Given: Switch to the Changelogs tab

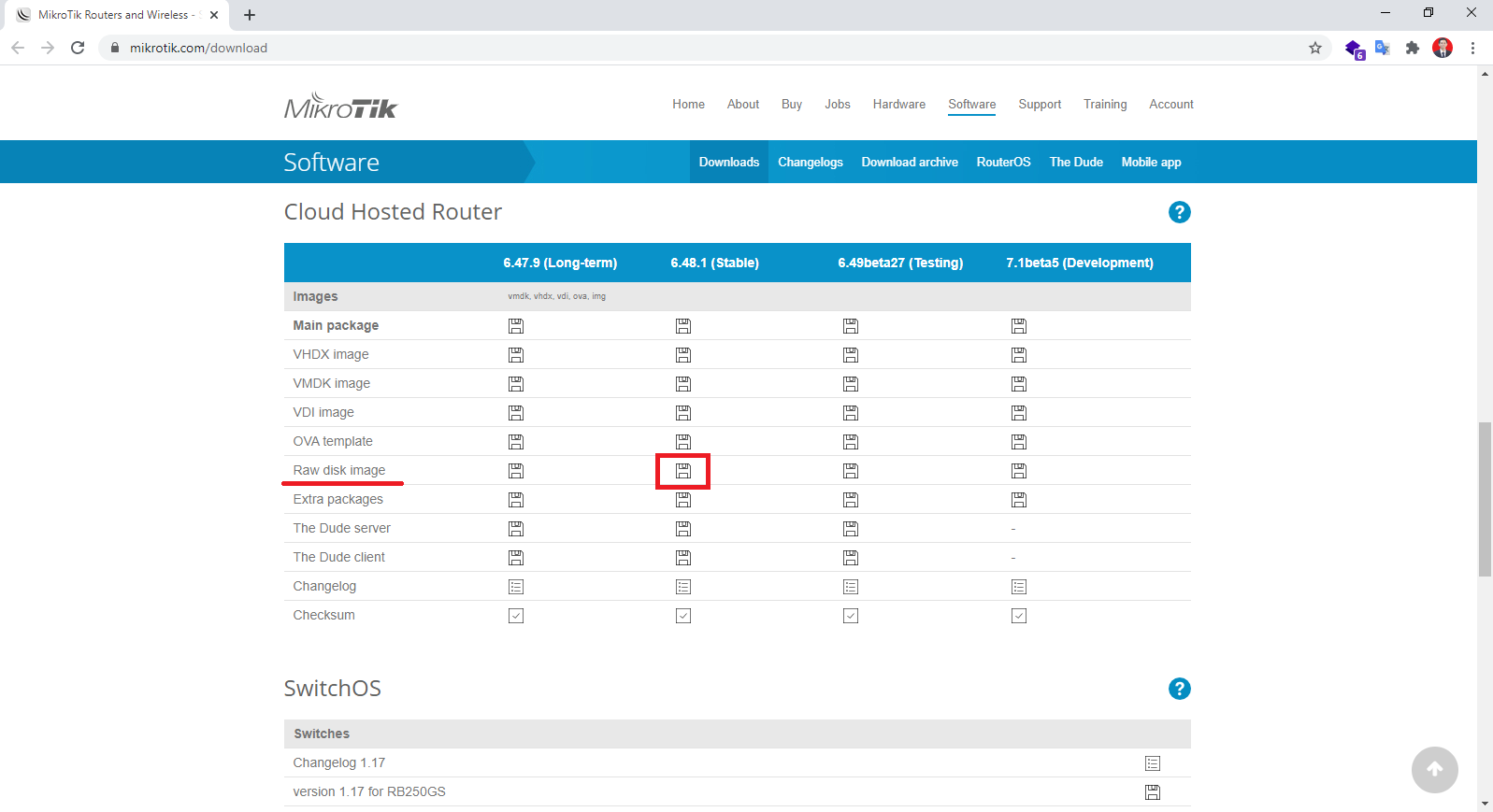Looking at the screenshot, I should 811,162.
